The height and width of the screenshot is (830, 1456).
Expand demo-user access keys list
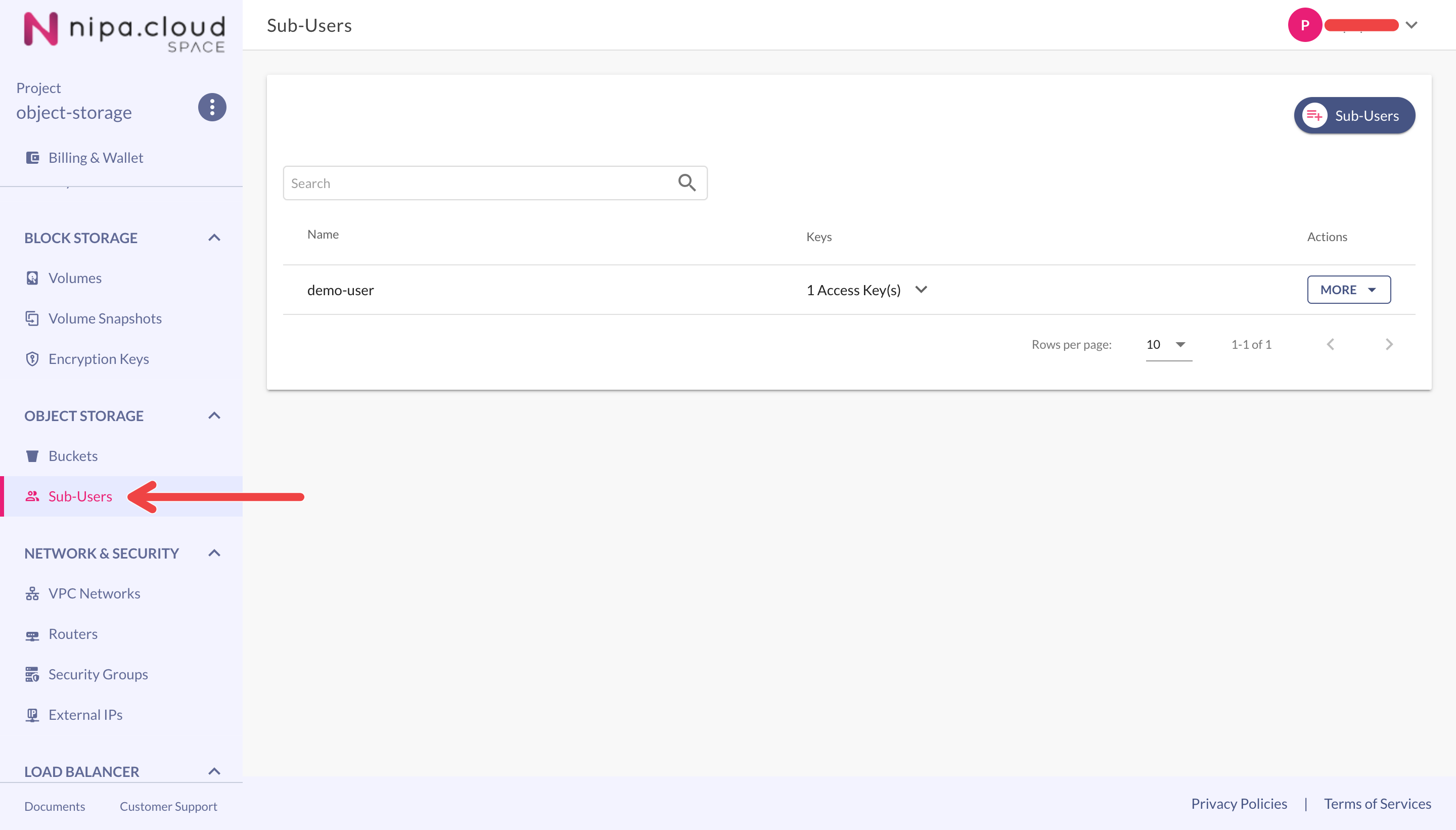[x=921, y=290]
